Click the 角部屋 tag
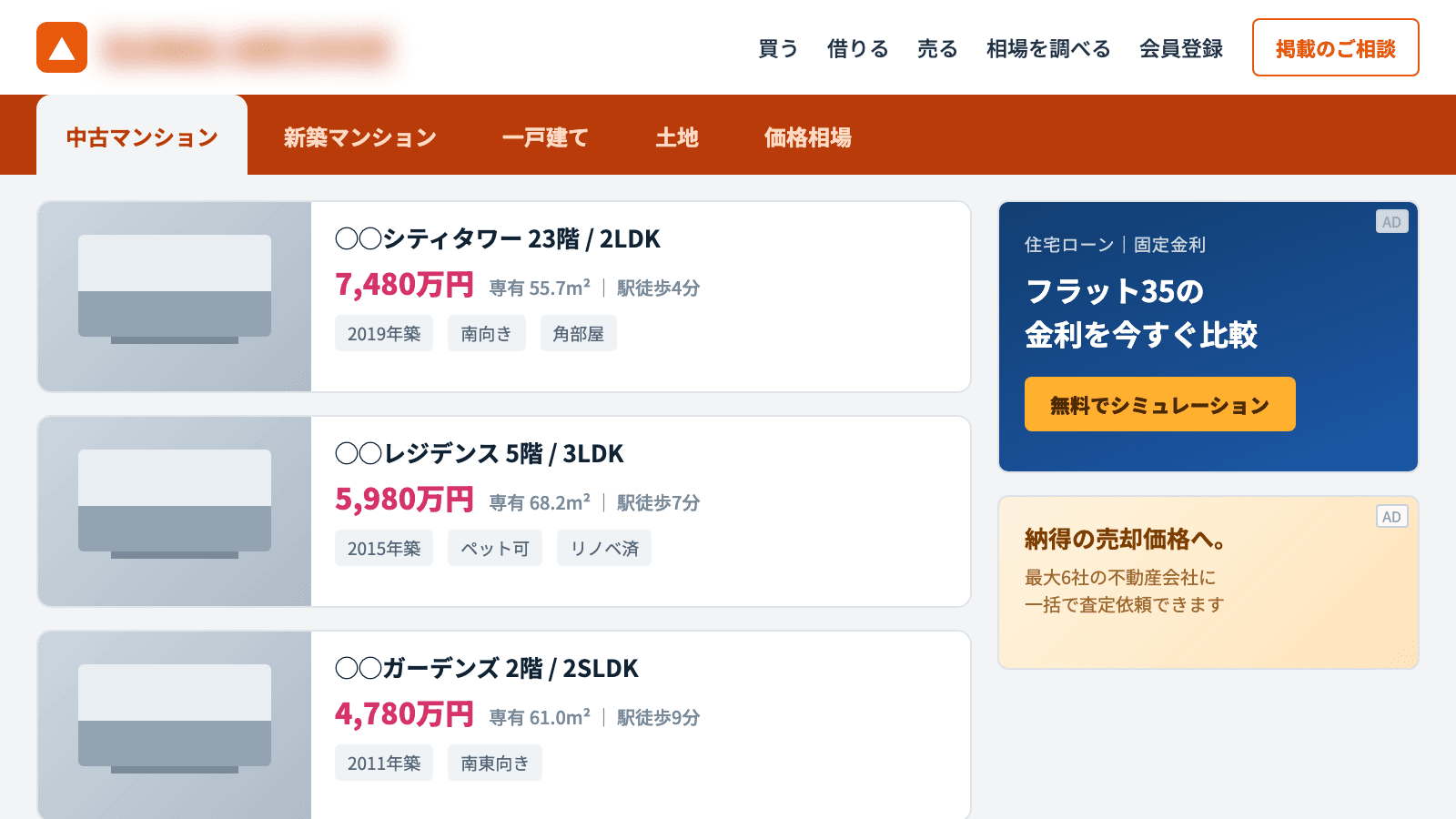This screenshot has height=819, width=1456. 579,333
